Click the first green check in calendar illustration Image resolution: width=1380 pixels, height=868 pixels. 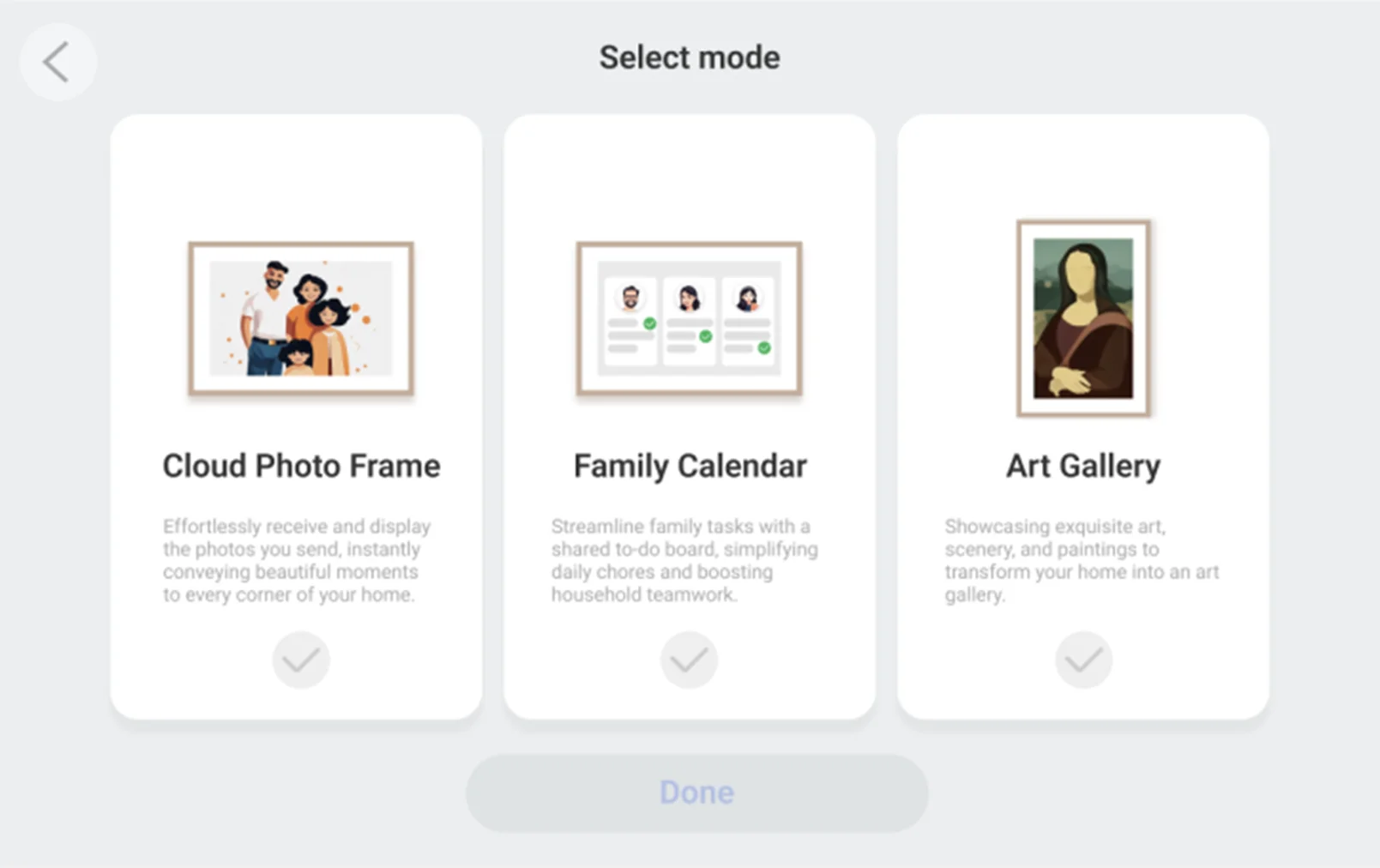(x=650, y=323)
